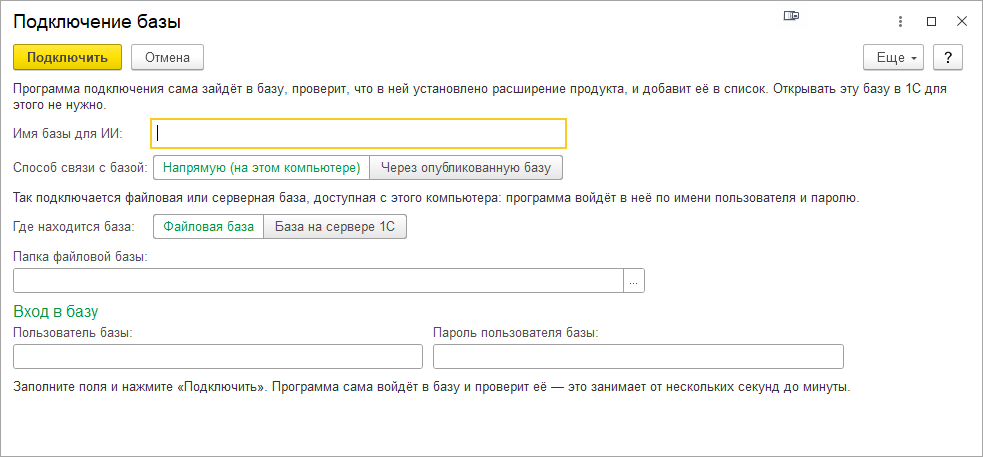Click the Имя базы для ИИ label

tap(68, 133)
